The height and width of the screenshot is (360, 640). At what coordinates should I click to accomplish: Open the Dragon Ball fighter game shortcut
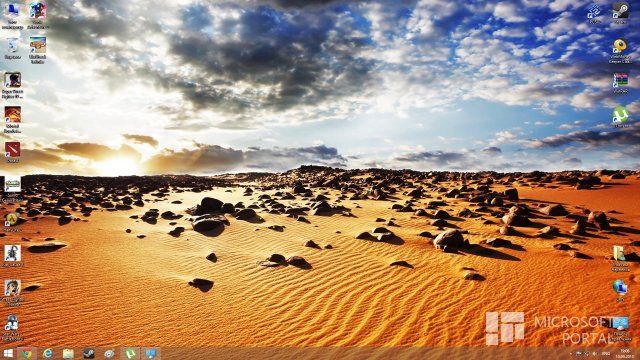tap(13, 85)
